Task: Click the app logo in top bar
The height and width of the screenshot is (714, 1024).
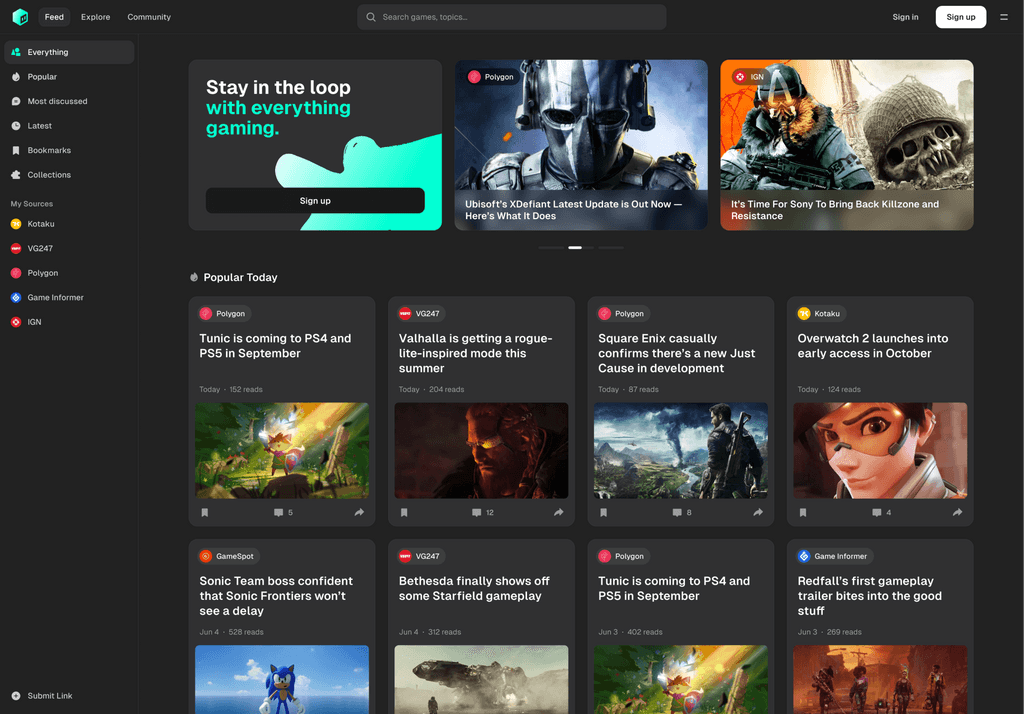Action: coord(20,17)
